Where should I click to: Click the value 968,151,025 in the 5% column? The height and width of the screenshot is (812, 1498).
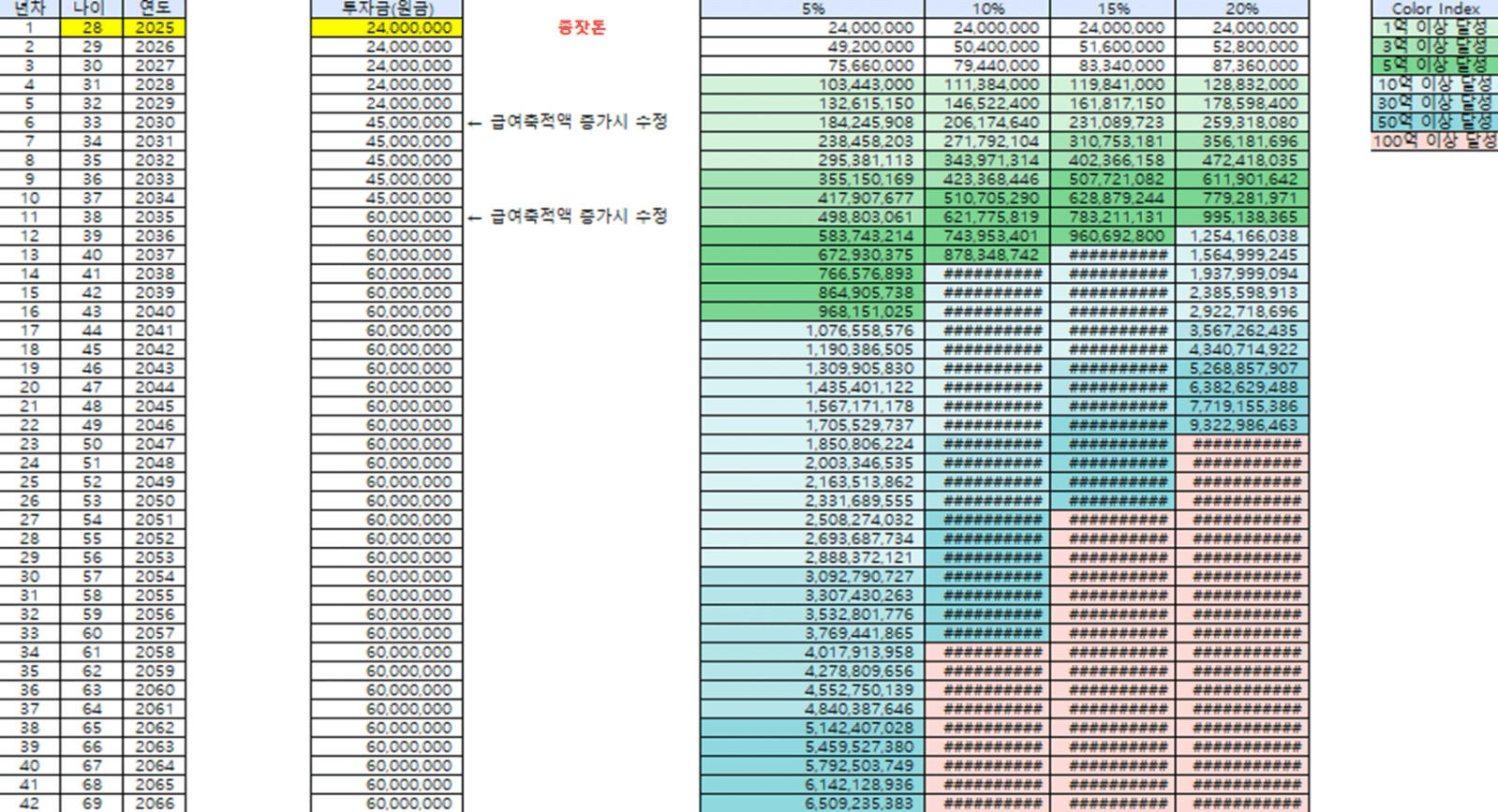pos(812,311)
